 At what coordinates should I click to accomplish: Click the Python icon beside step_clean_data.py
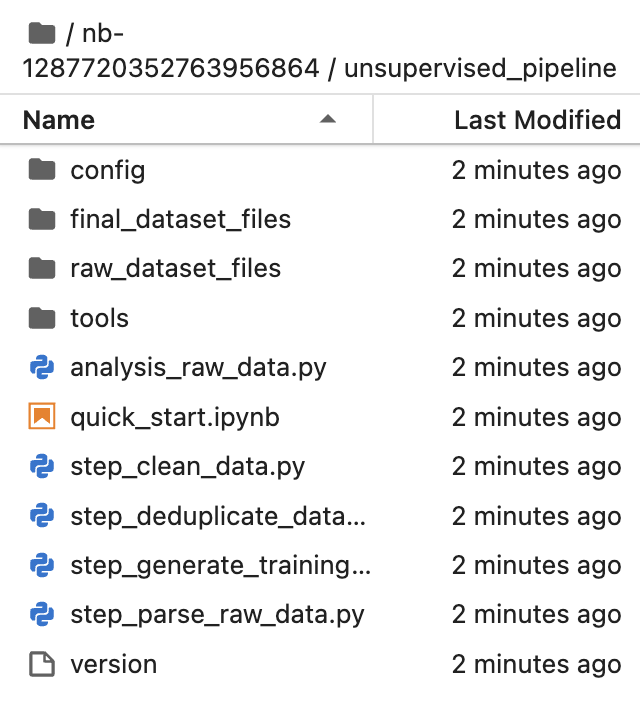point(42,466)
